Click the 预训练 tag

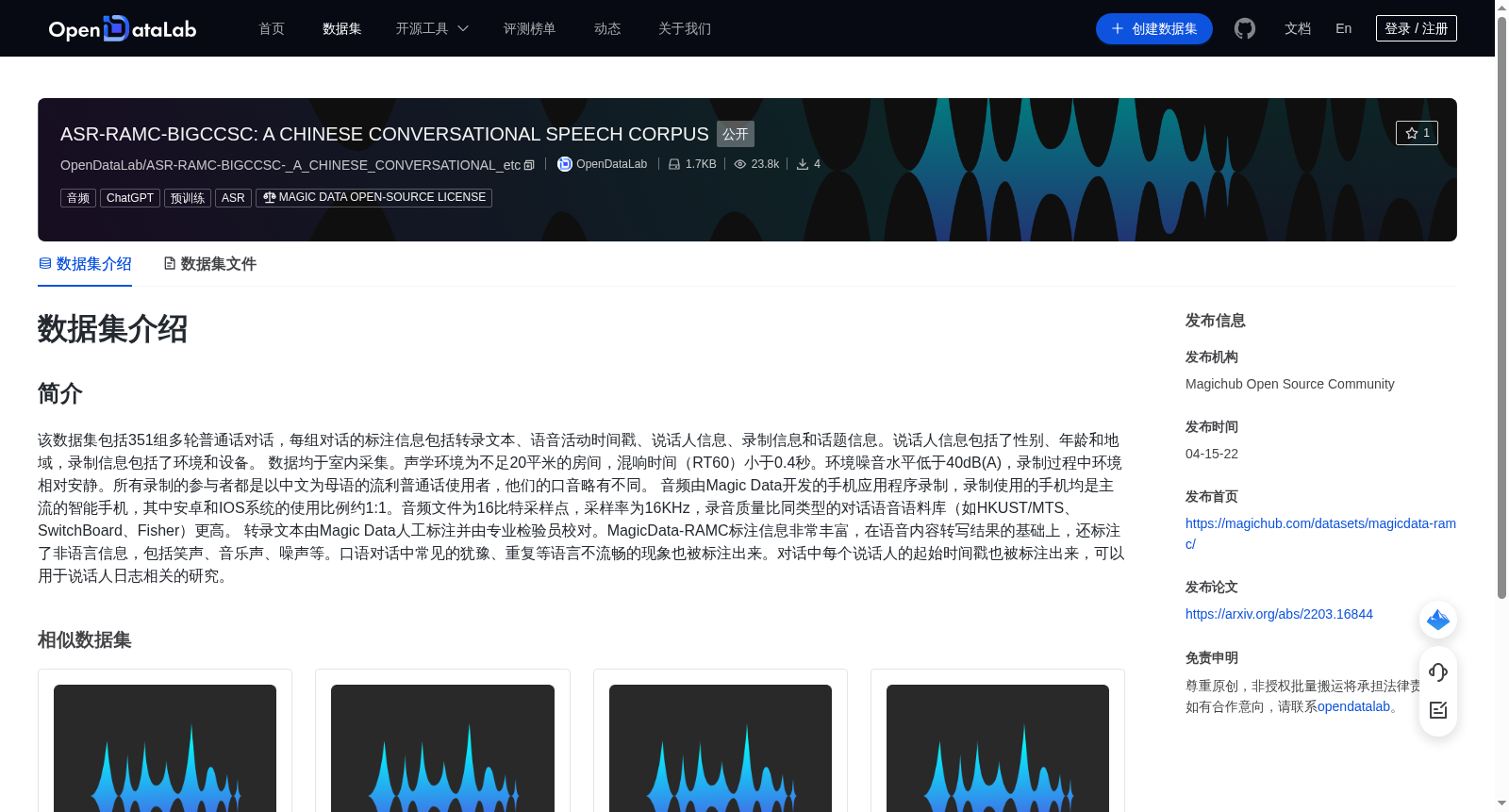[x=188, y=198]
